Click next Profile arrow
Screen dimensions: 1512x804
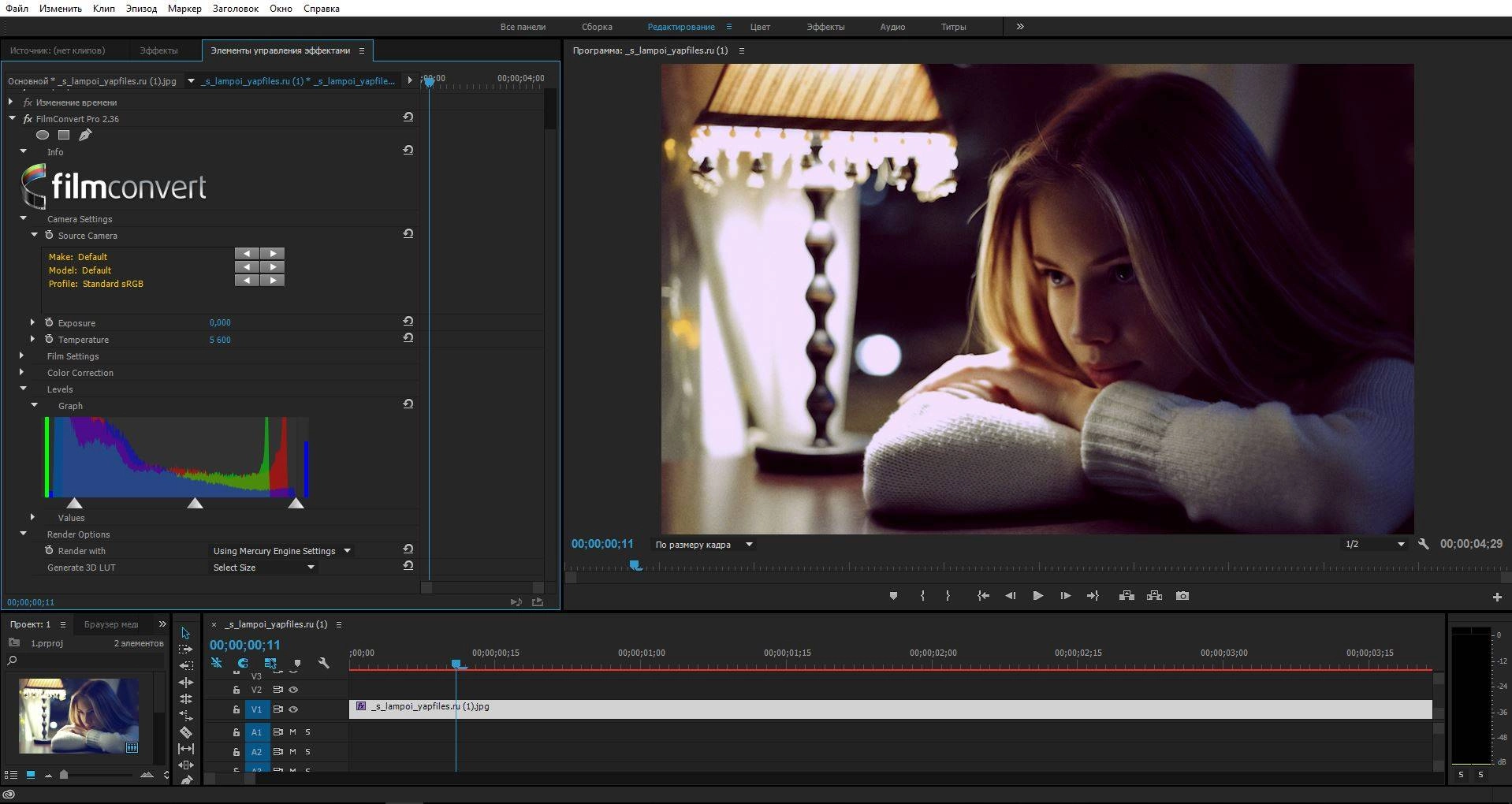273,280
